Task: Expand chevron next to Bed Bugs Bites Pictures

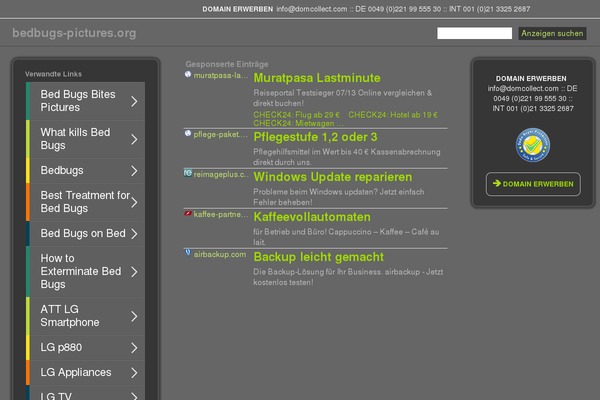Action: click(134, 101)
